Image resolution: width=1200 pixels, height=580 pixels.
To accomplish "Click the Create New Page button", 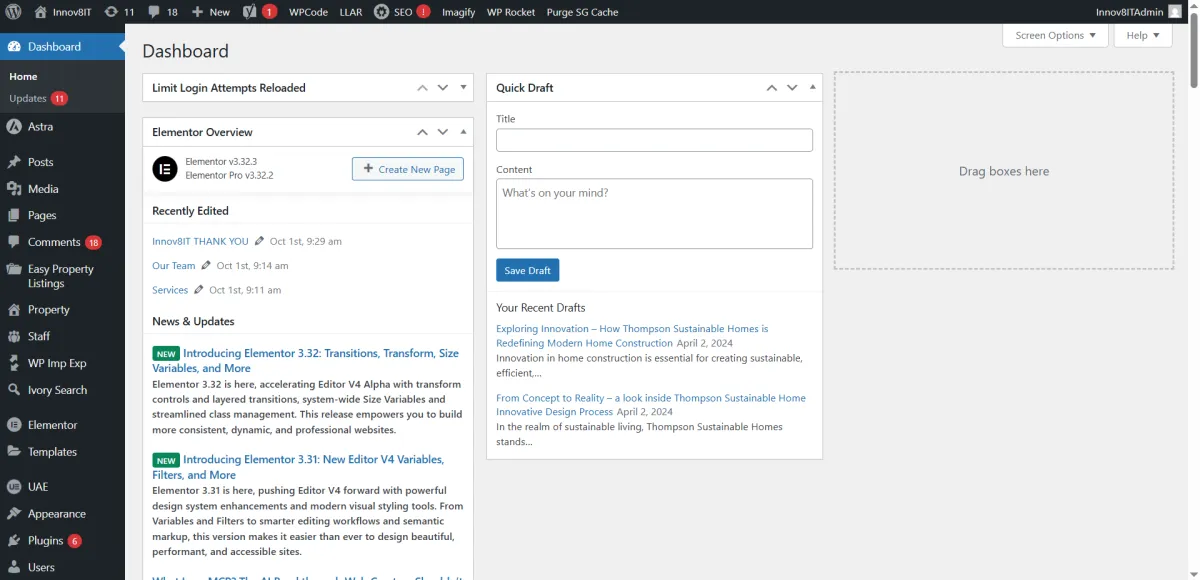I will pyautogui.click(x=407, y=169).
